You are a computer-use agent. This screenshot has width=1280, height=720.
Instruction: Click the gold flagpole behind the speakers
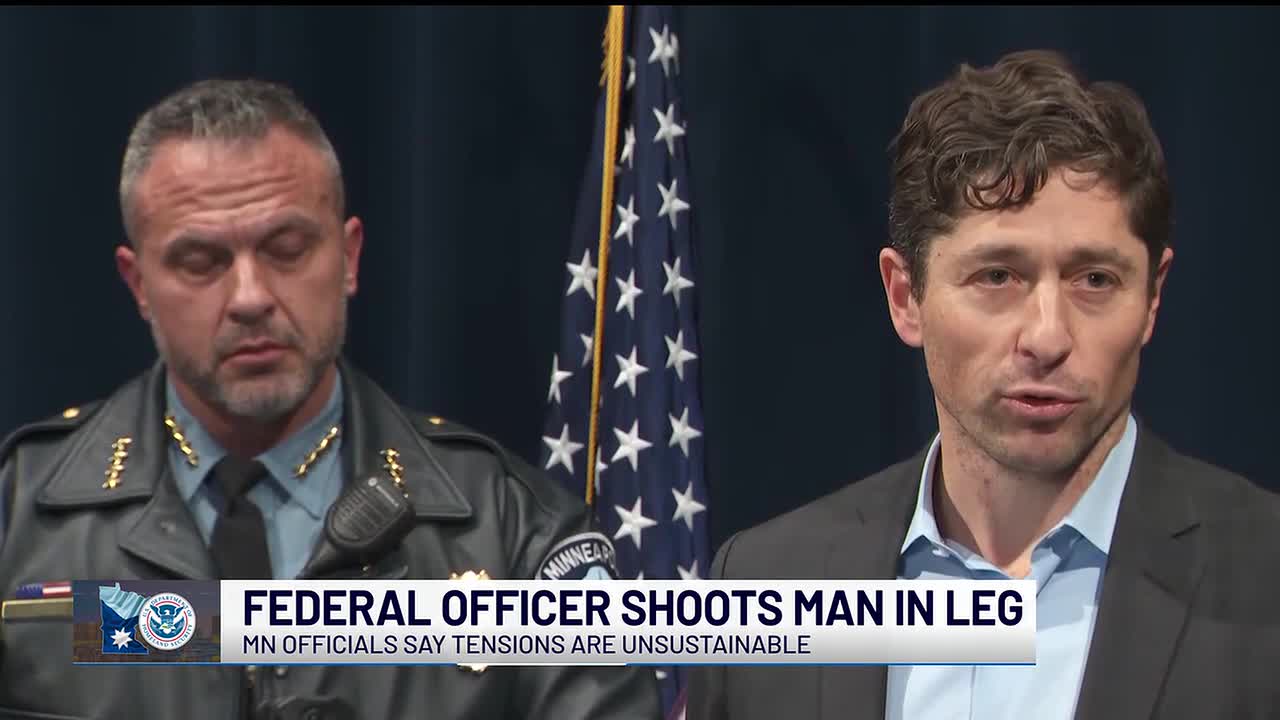pos(605,250)
